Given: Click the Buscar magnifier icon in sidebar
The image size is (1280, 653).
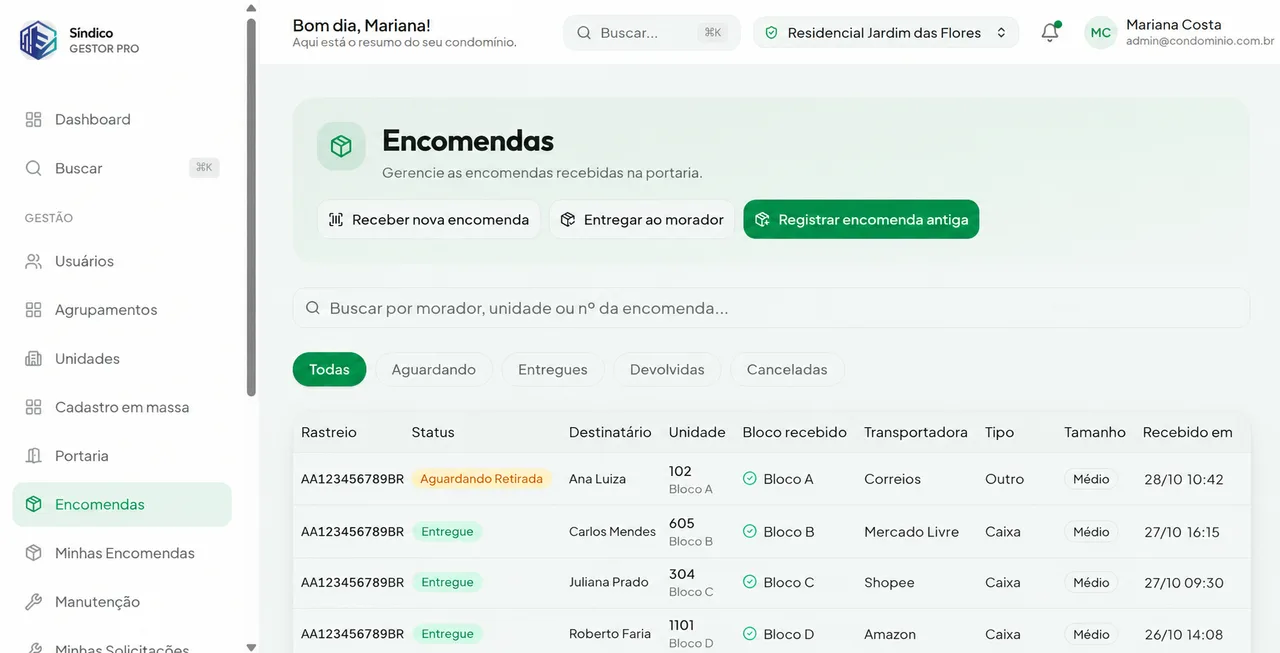Looking at the screenshot, I should point(34,168).
